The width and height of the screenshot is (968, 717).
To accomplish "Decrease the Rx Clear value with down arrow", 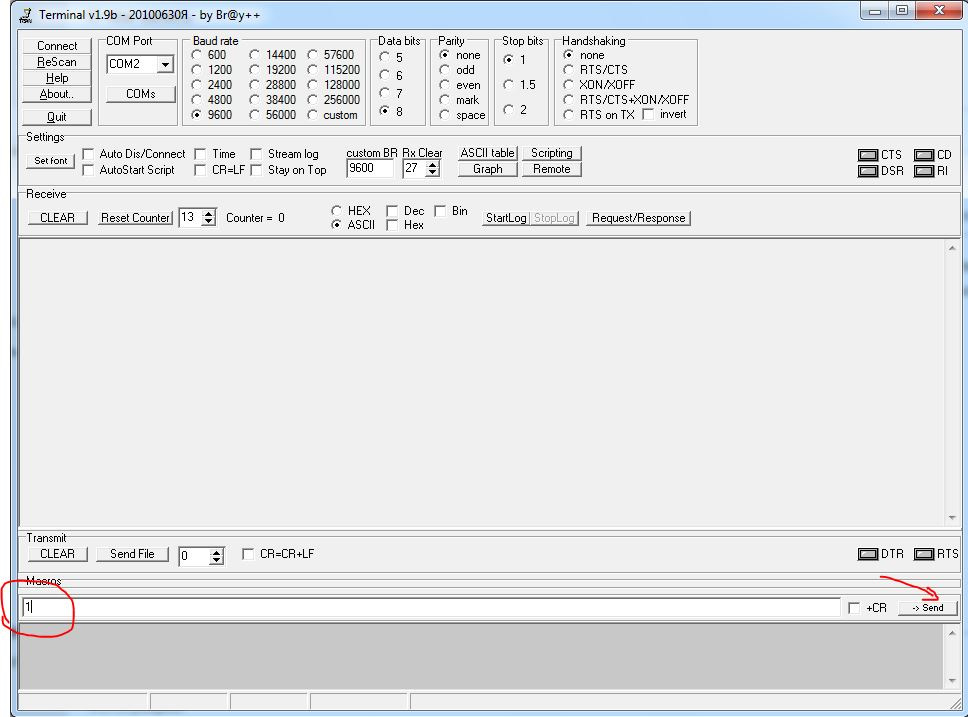I will [x=433, y=172].
